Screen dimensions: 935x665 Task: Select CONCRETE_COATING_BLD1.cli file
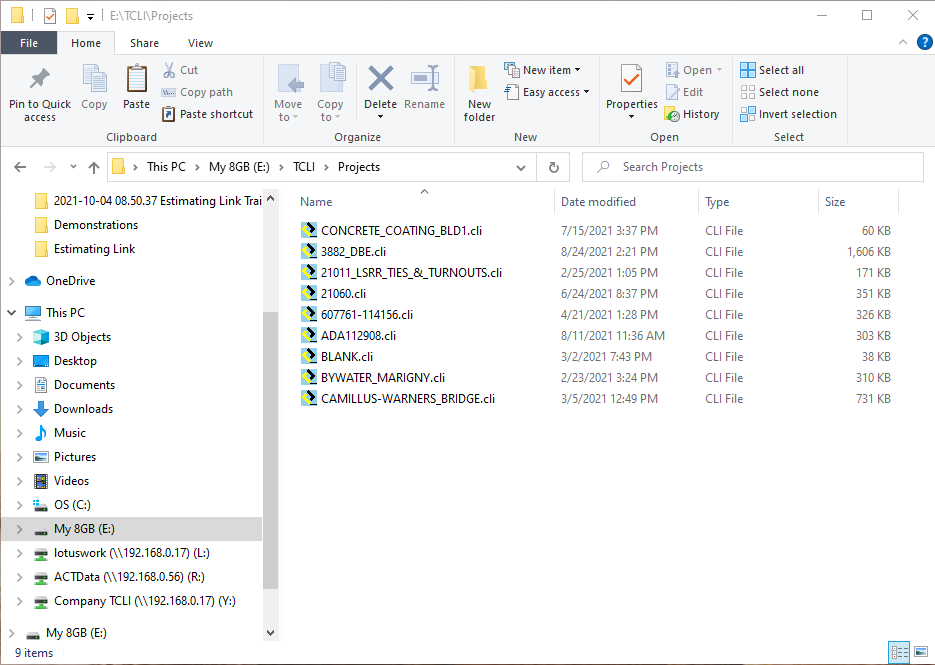point(401,231)
